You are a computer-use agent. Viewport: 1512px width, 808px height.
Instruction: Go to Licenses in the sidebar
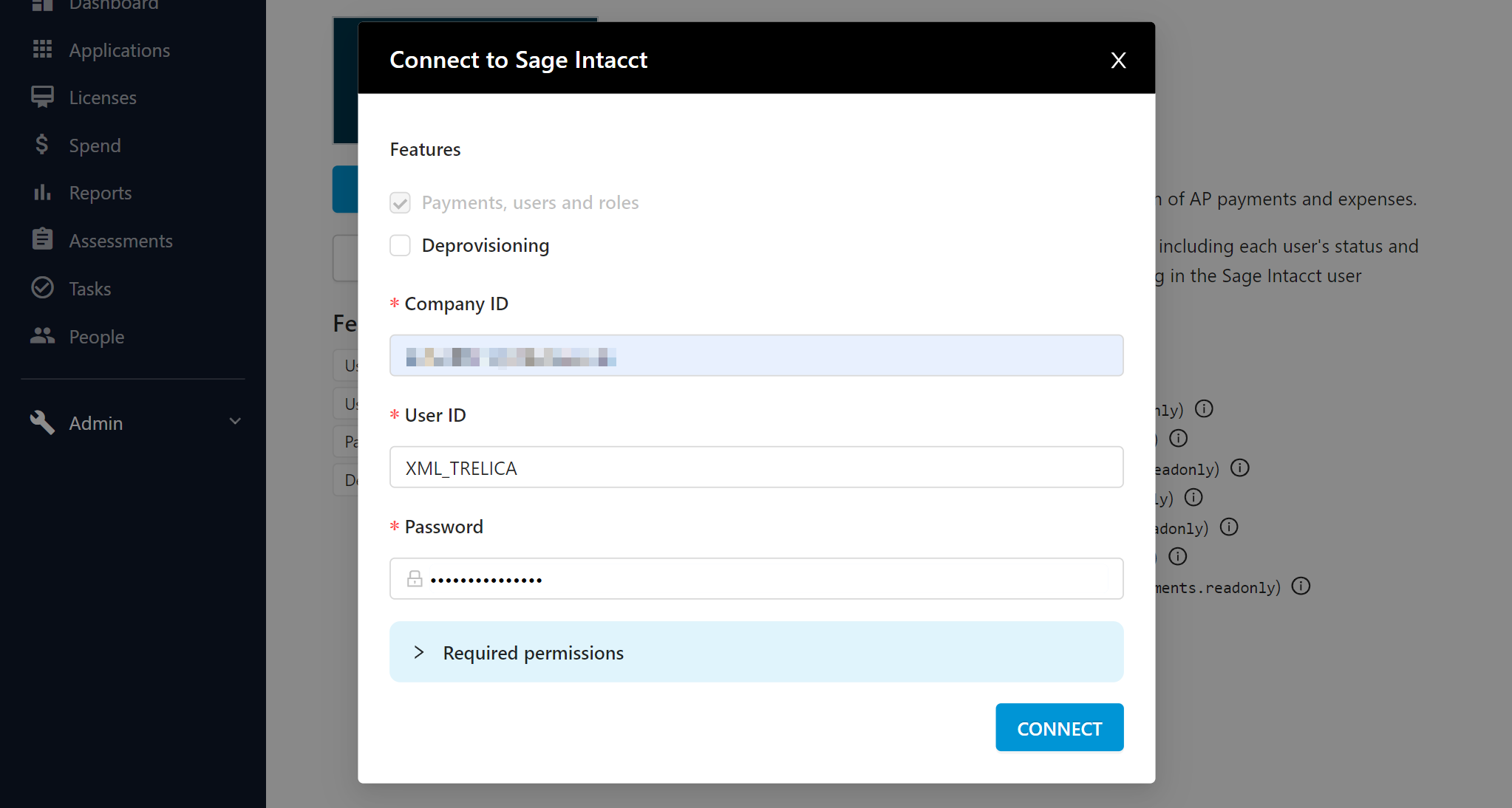pos(103,97)
